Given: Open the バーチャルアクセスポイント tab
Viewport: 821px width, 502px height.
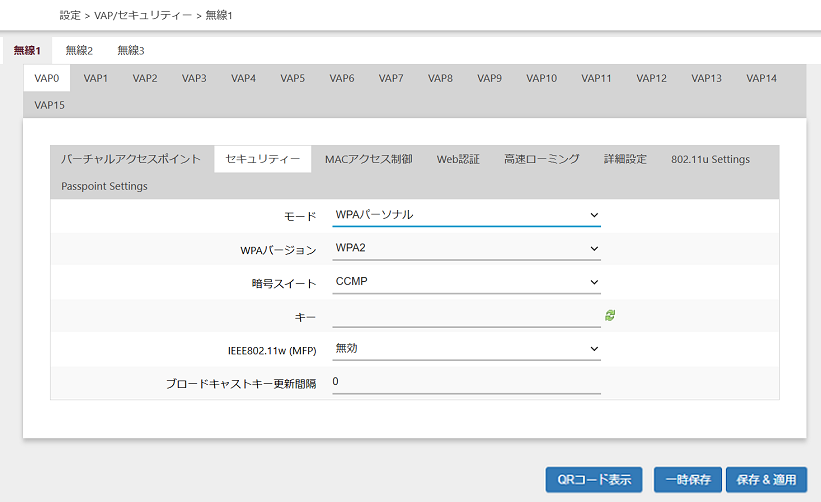Looking at the screenshot, I should 131,159.
